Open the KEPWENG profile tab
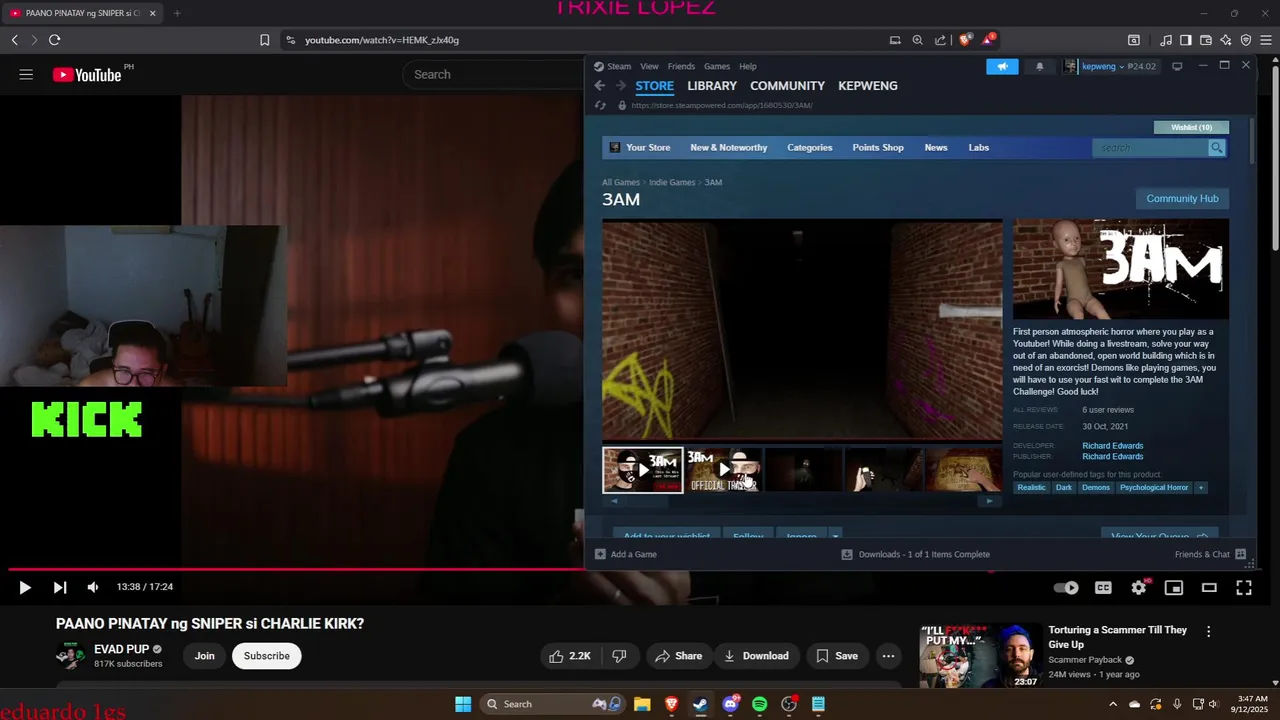The width and height of the screenshot is (1280, 720). coord(867,86)
